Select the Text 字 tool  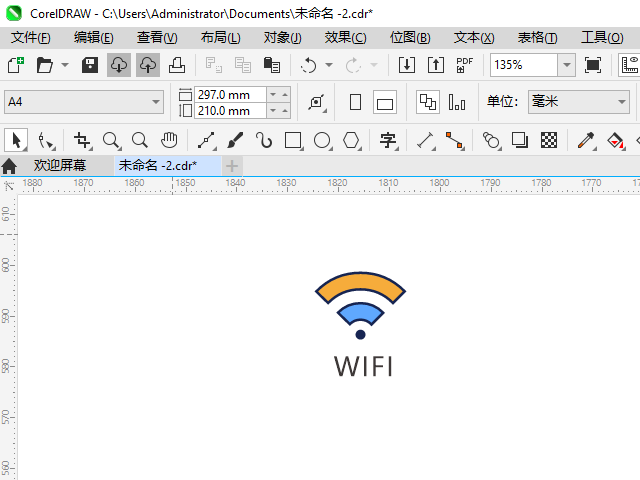388,141
